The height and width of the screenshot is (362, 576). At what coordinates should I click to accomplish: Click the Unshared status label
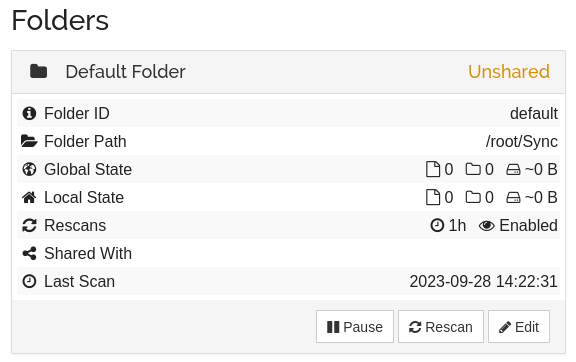coord(509,71)
